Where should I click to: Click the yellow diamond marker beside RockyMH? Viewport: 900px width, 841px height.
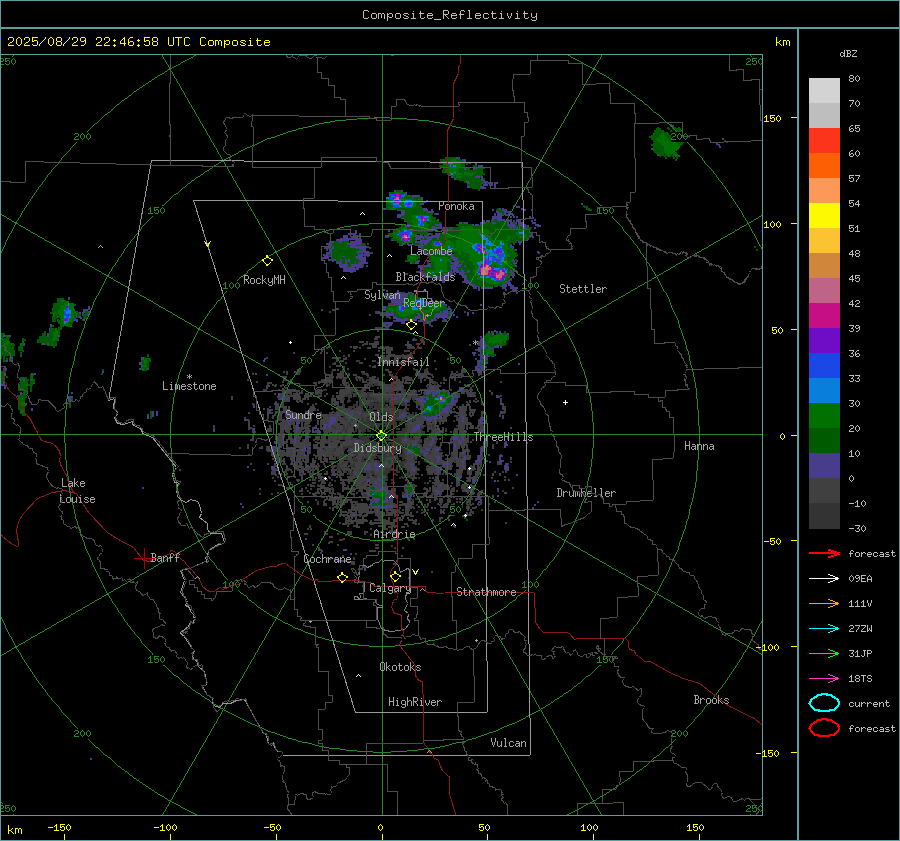click(x=267, y=261)
